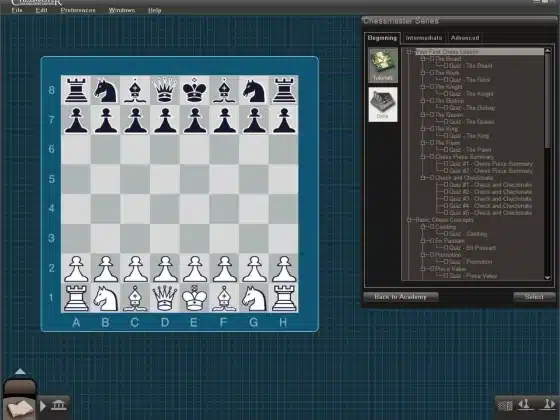Open the Windows menu
The image size is (560, 420).
click(122, 10)
